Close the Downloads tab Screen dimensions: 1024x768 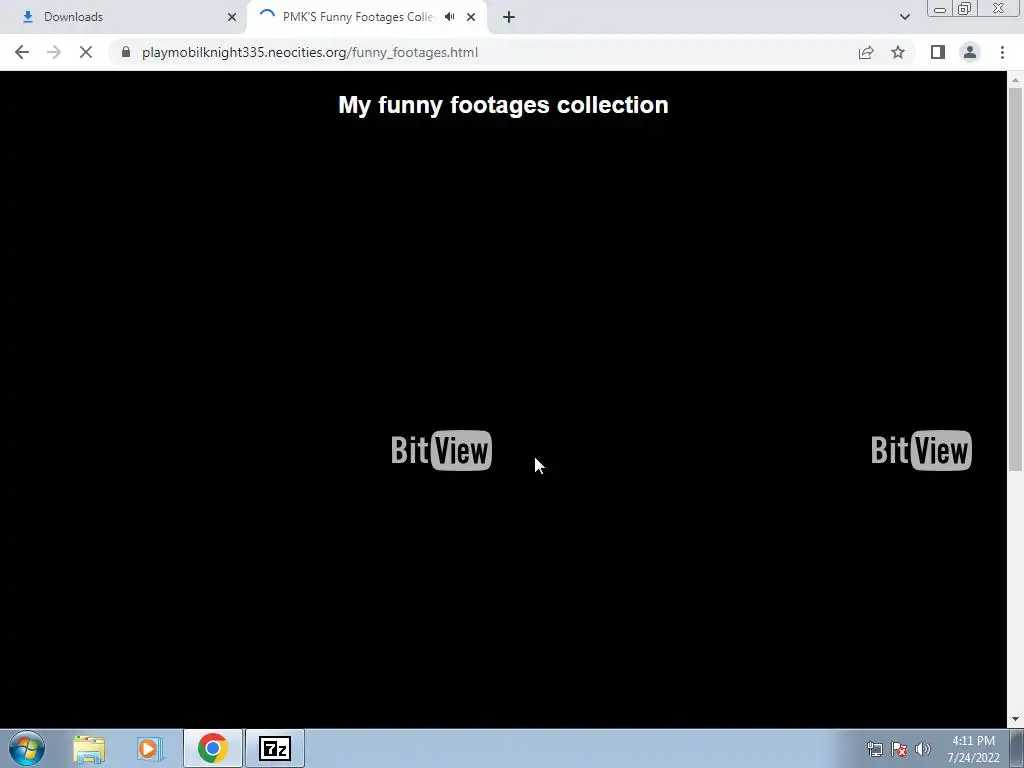232,17
